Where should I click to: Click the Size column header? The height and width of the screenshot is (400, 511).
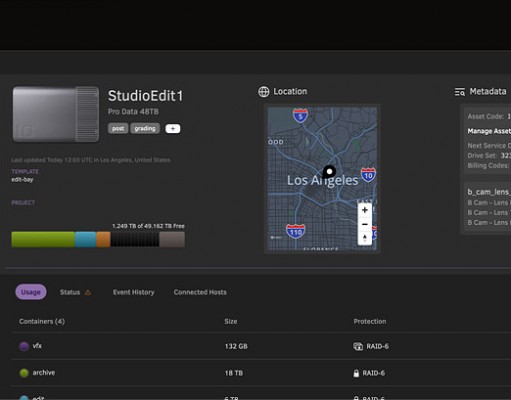[x=231, y=321]
